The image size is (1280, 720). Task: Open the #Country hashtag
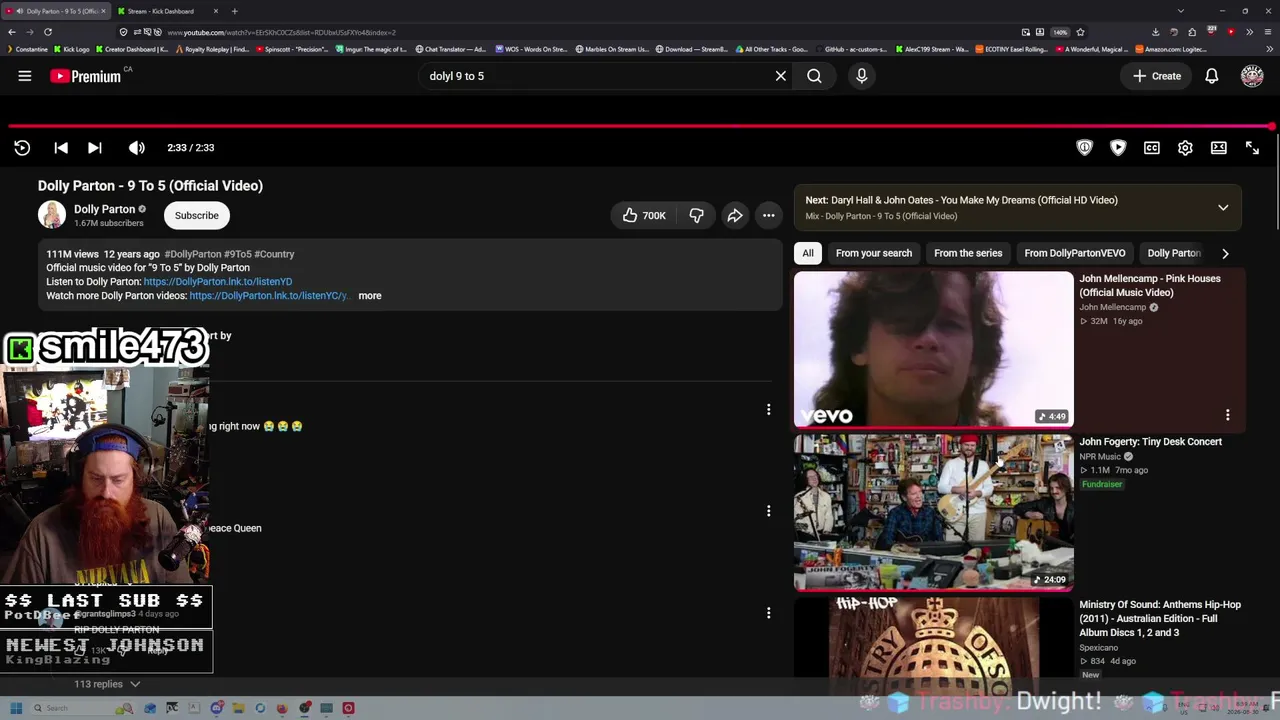[274, 254]
